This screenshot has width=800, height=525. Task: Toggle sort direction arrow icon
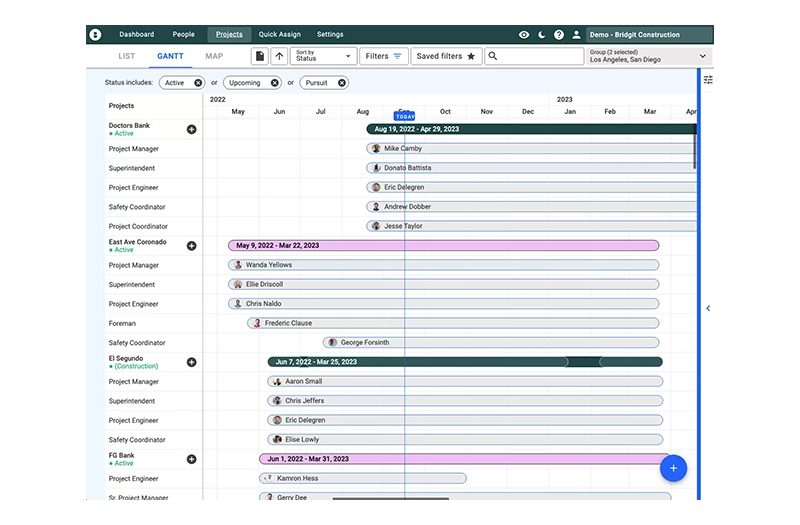pos(279,56)
